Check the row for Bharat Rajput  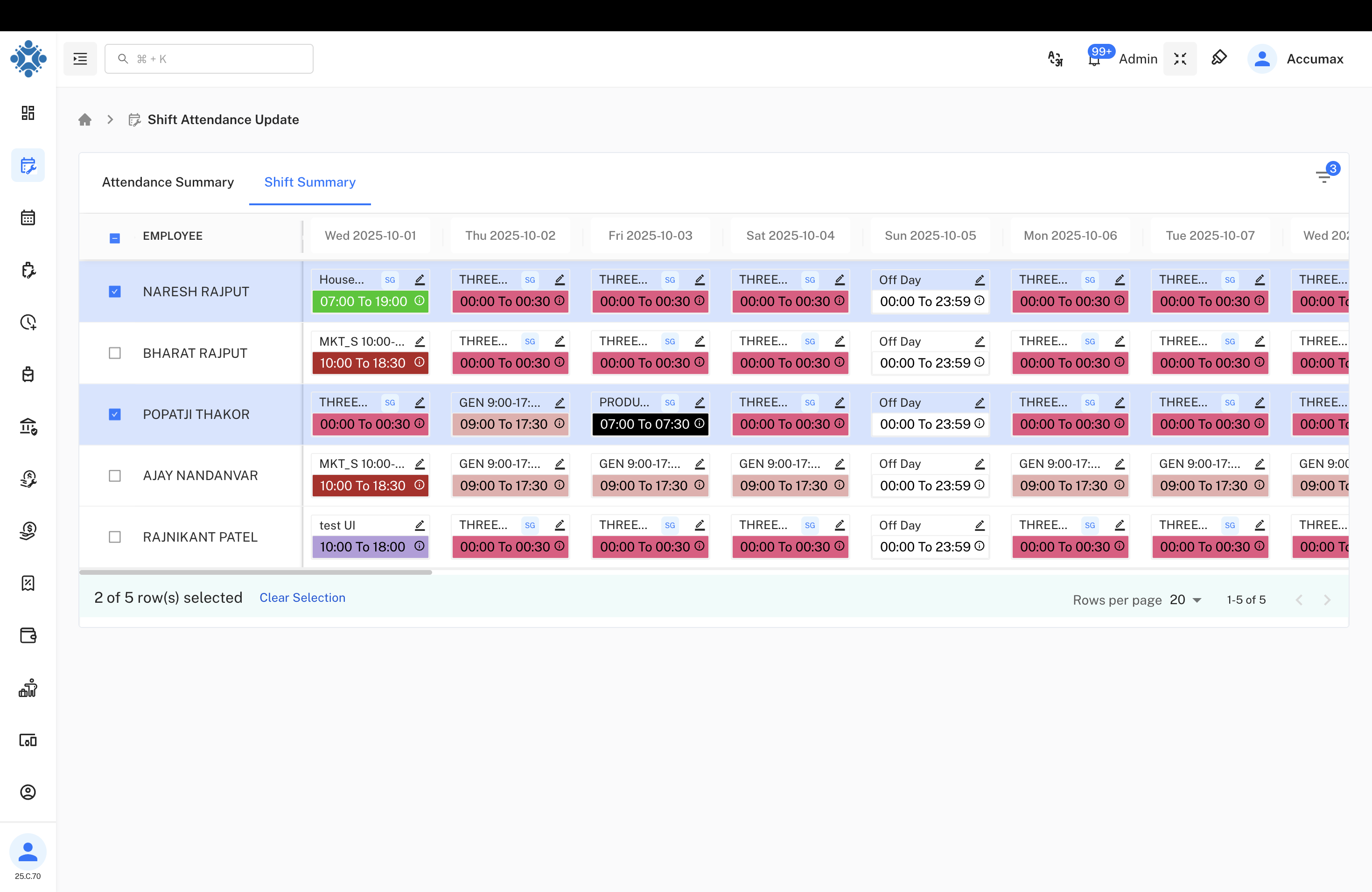(115, 353)
